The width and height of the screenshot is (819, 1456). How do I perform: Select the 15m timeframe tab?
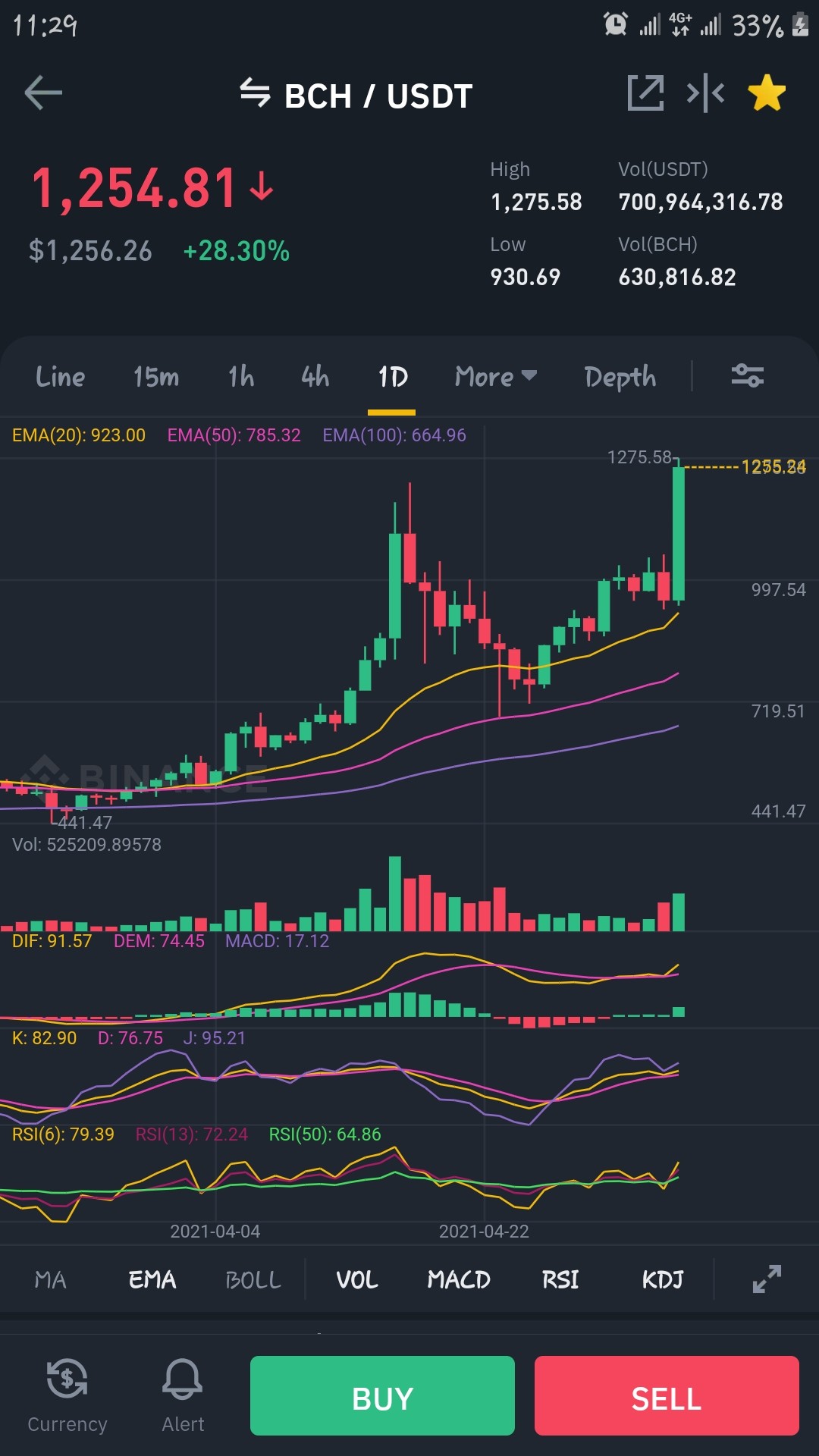coord(156,376)
